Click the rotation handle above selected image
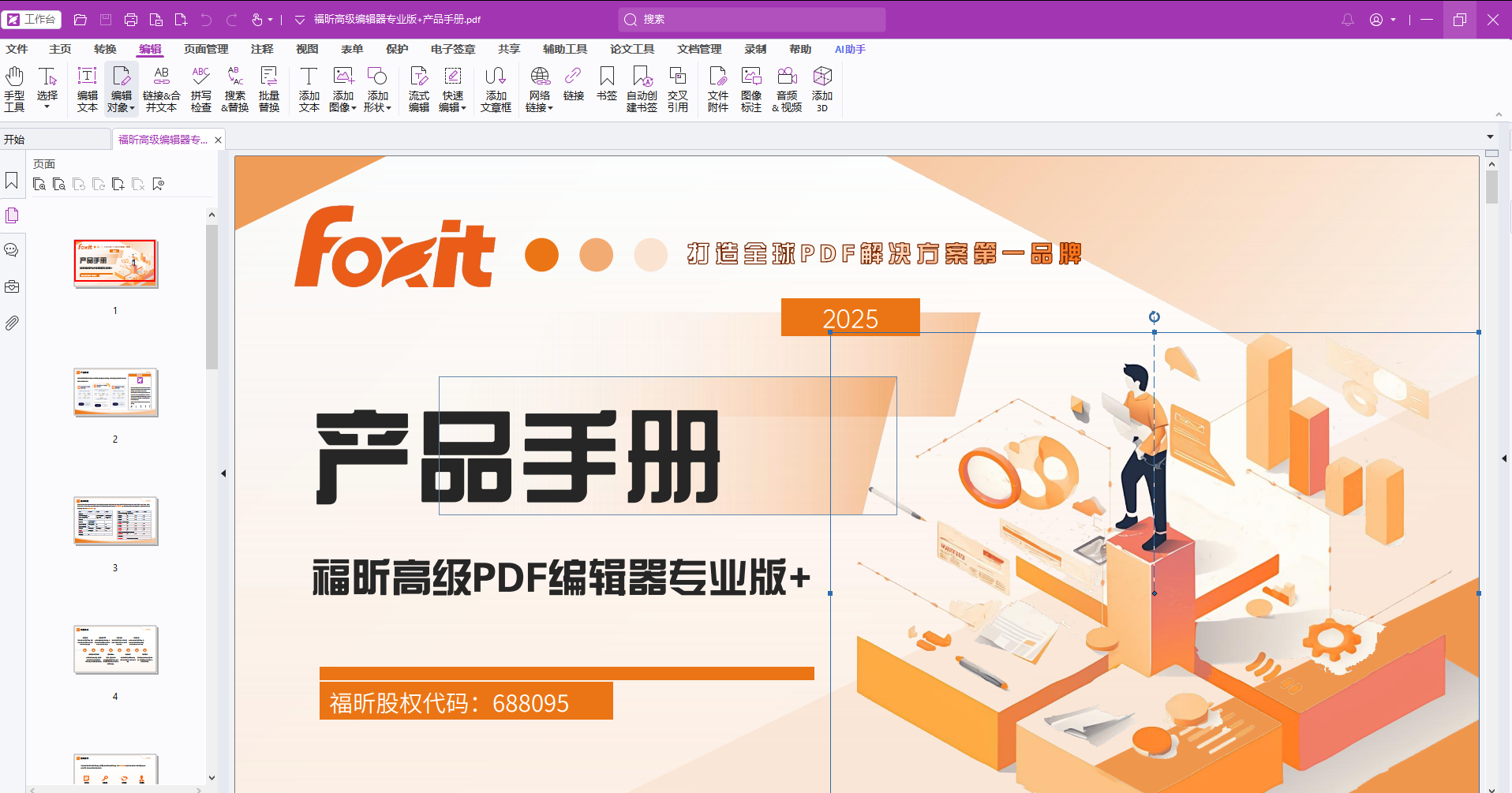This screenshot has height=793, width=1512. tap(1155, 317)
